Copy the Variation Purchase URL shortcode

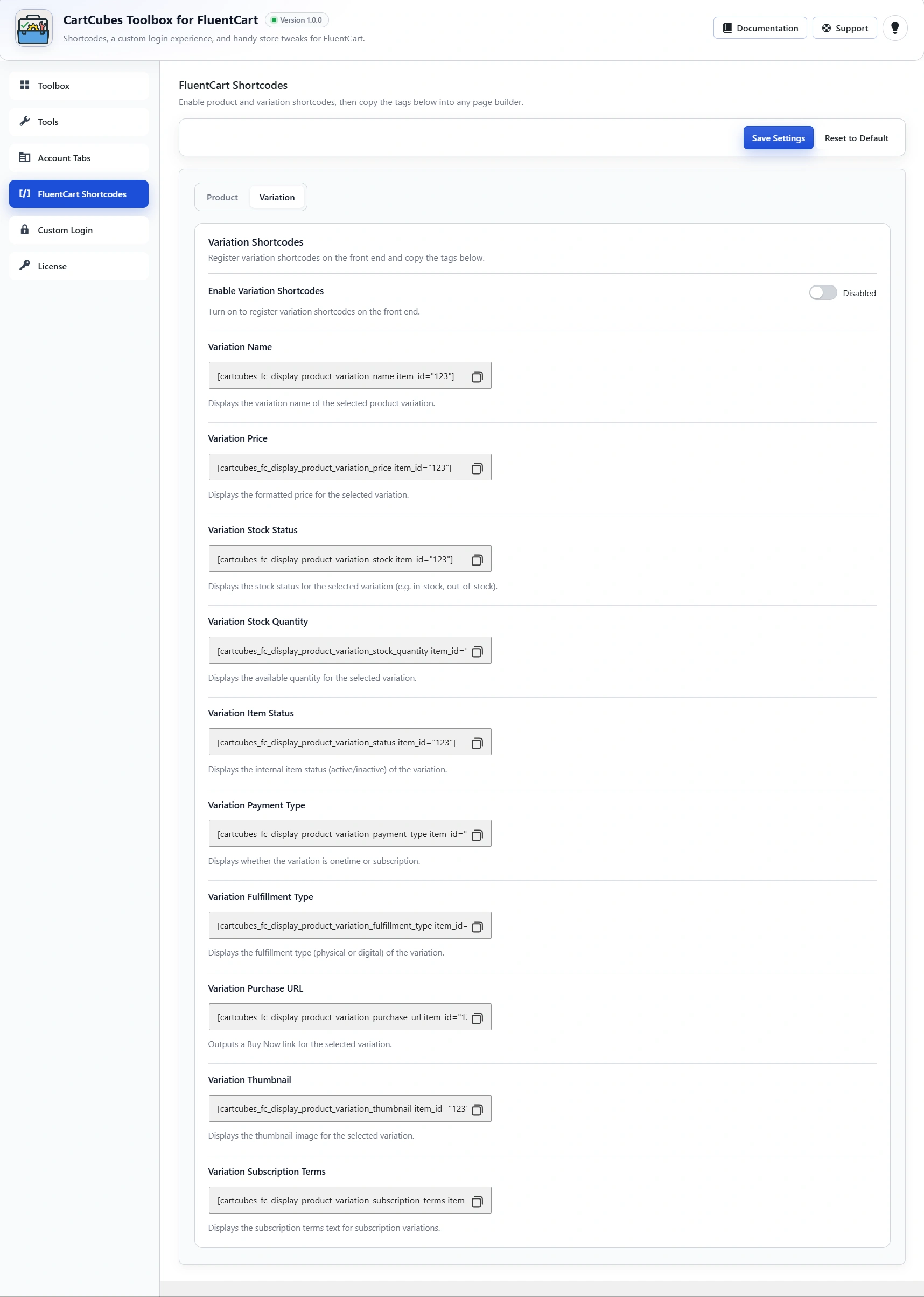(x=477, y=1018)
